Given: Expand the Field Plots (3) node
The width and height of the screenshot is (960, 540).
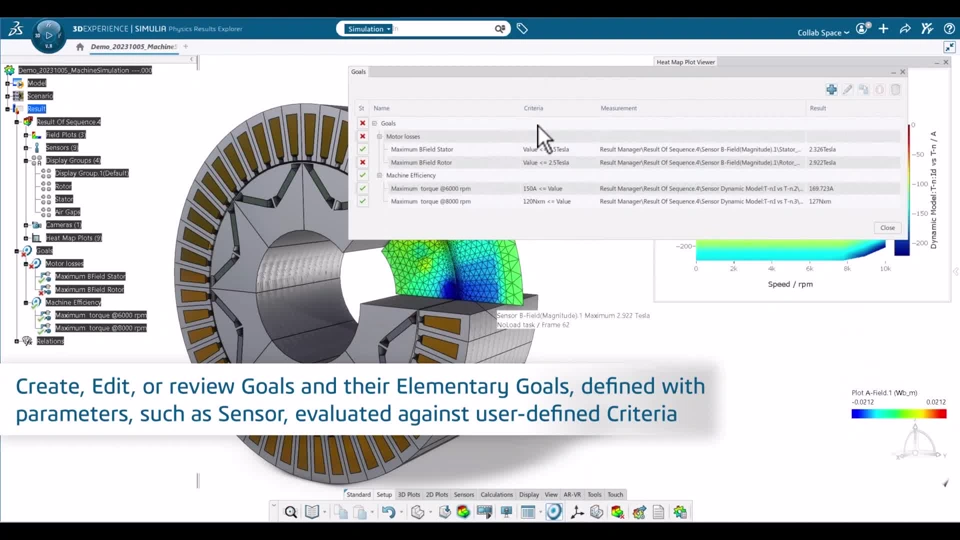Looking at the screenshot, I should (26, 135).
